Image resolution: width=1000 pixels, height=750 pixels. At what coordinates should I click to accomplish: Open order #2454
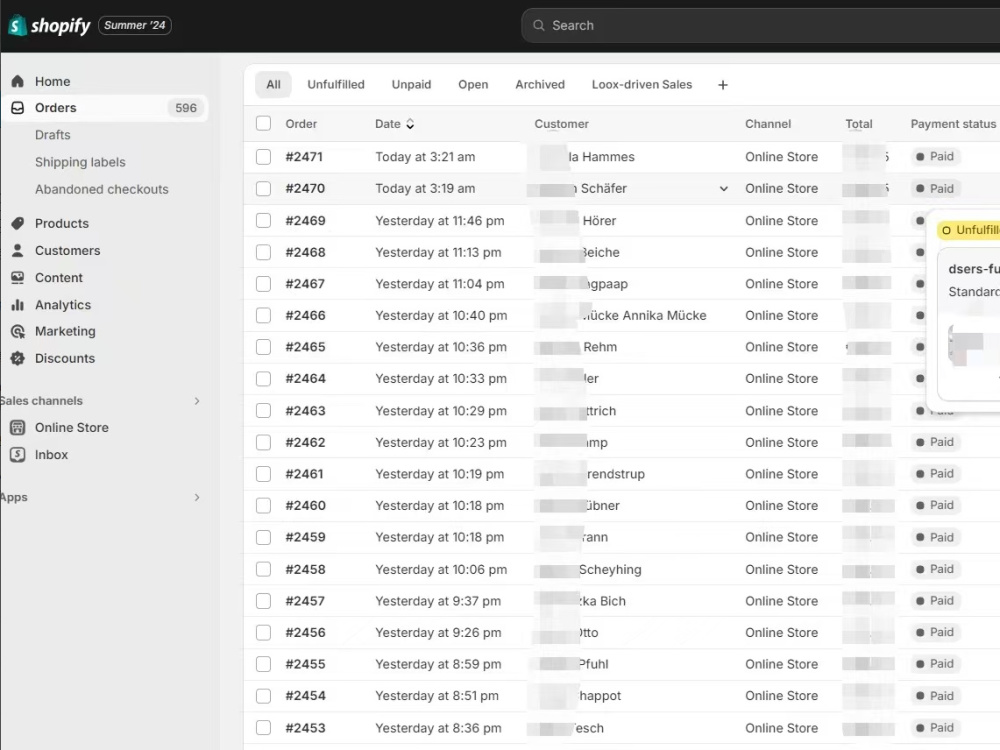pyautogui.click(x=305, y=696)
